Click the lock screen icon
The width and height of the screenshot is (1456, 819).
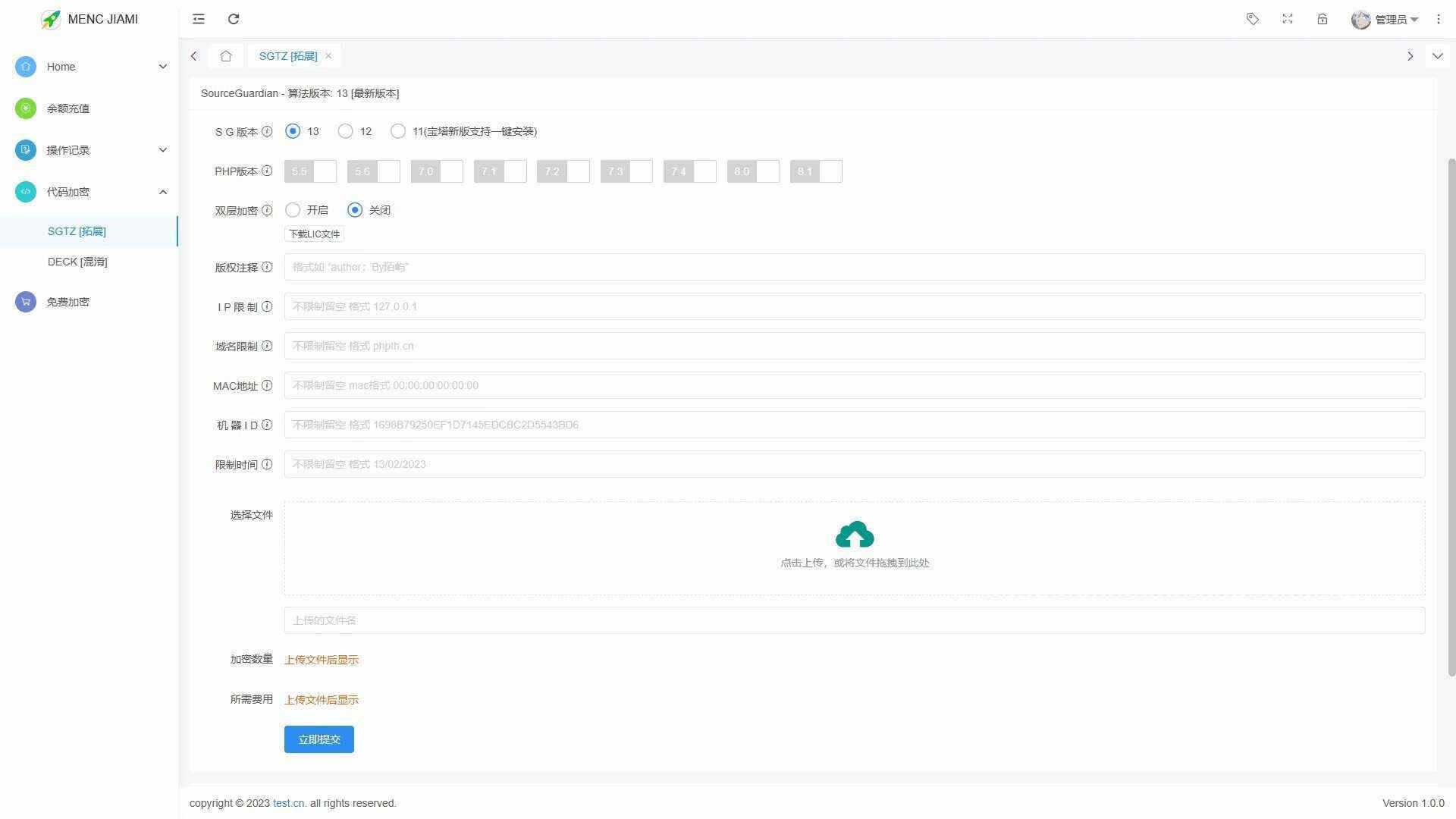tap(1323, 19)
